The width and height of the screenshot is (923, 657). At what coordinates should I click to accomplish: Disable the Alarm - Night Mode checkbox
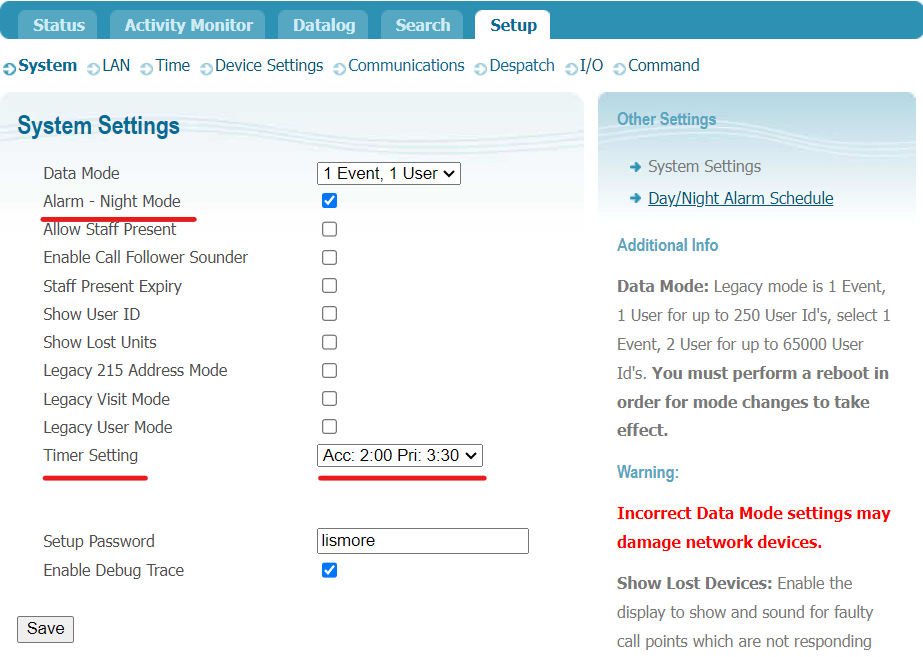pos(329,201)
